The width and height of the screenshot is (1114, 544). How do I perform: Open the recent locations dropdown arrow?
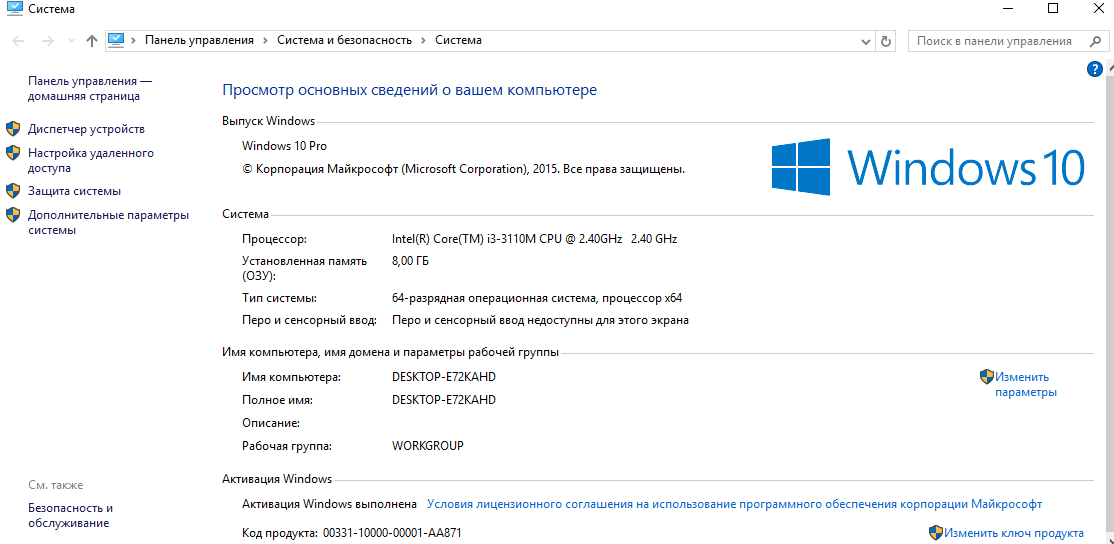coord(70,41)
